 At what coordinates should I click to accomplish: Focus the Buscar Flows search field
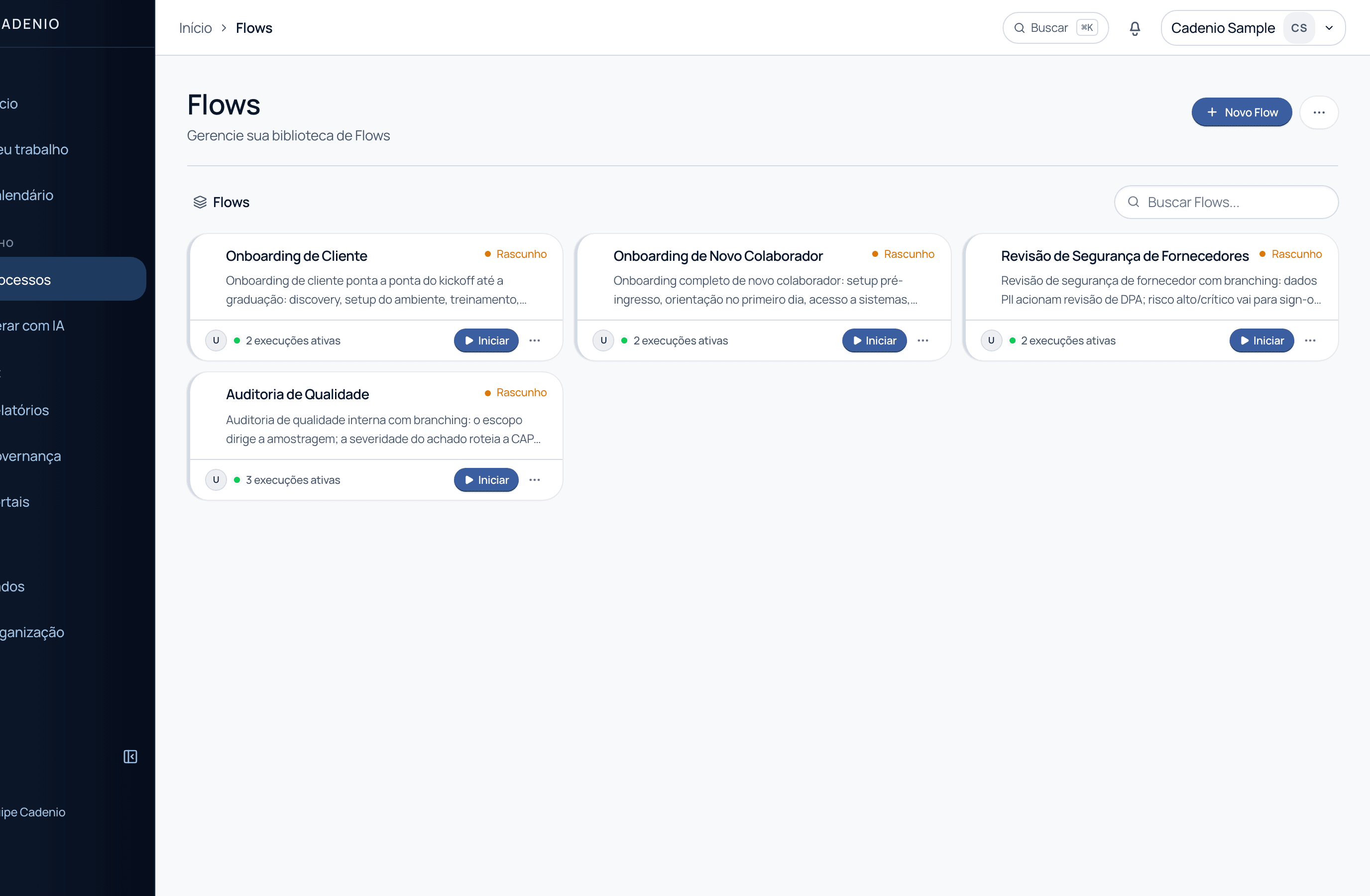[x=1226, y=202]
